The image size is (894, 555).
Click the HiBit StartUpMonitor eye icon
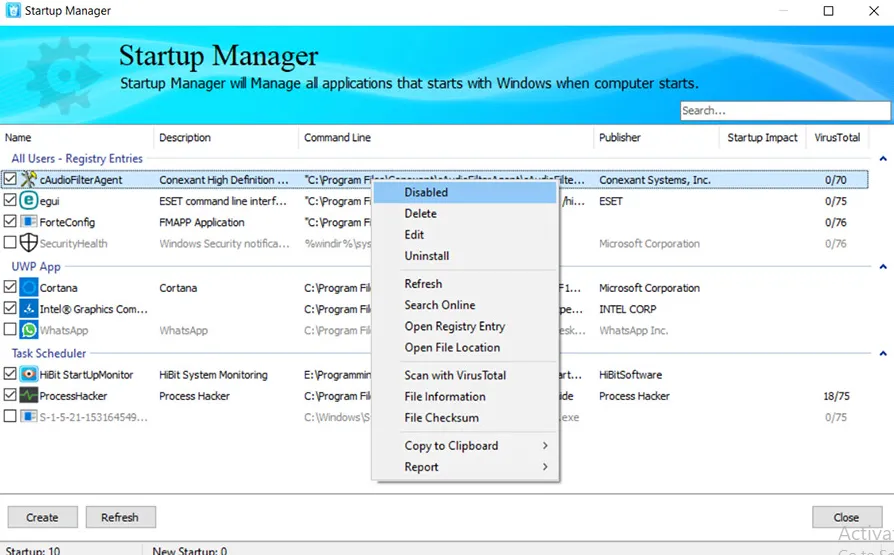29,374
